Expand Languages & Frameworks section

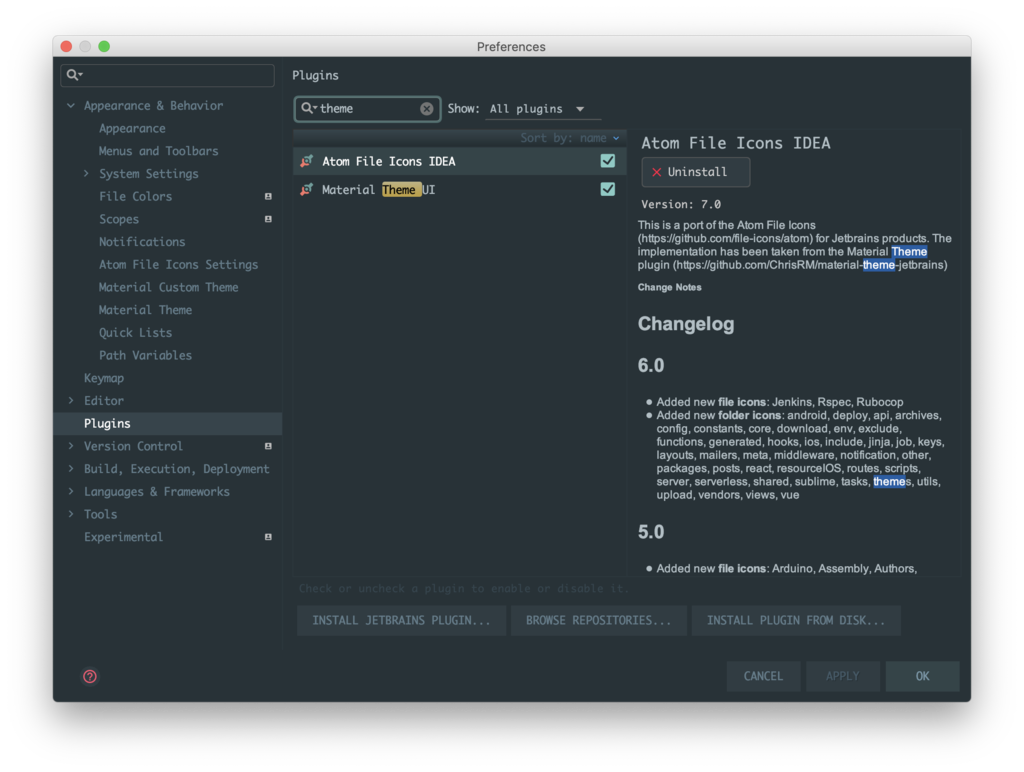coord(71,491)
